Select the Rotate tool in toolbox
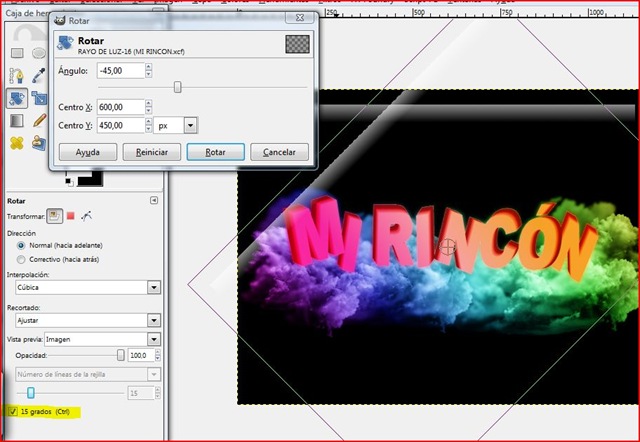Image resolution: width=640 pixels, height=442 pixels. 17,98
